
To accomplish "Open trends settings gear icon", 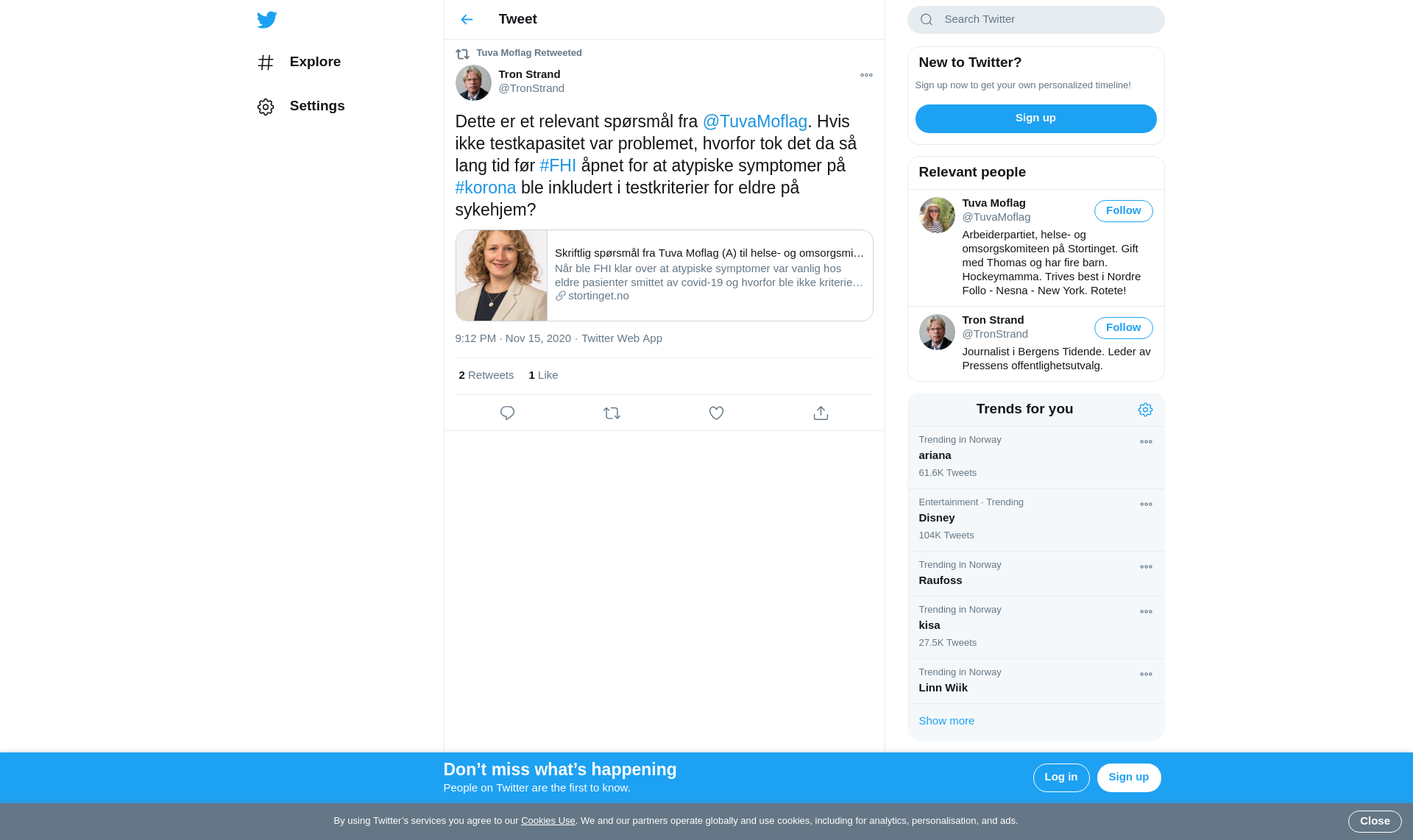I will [x=1145, y=410].
